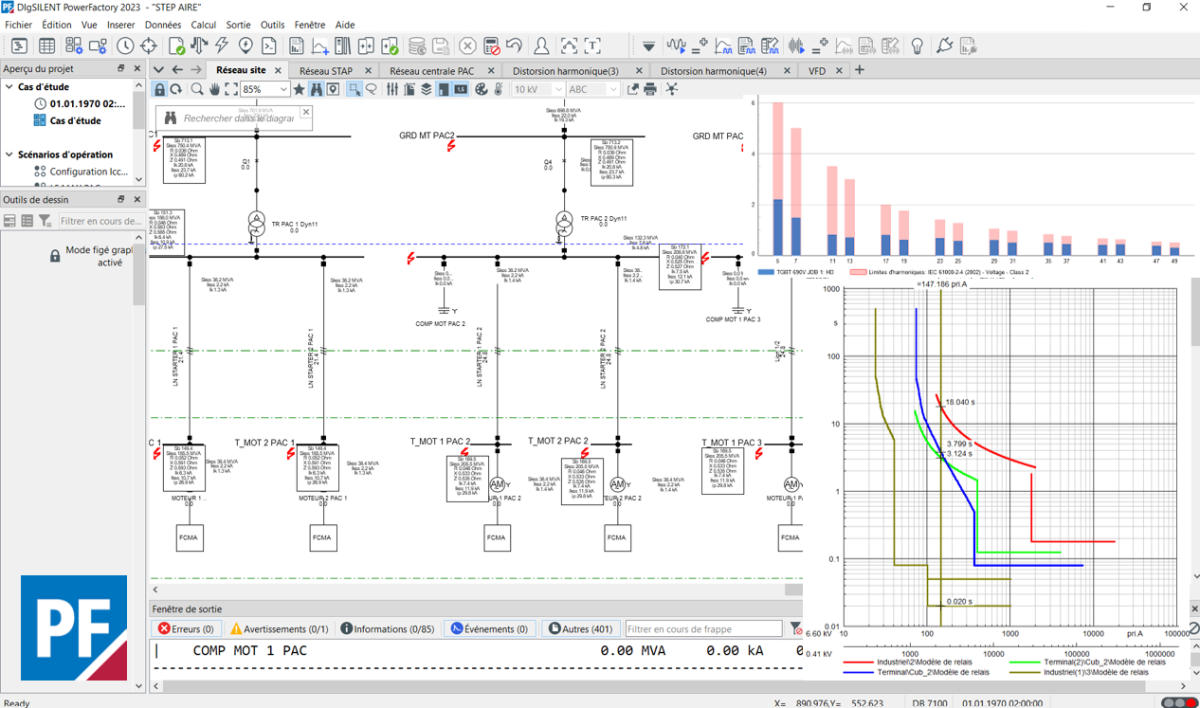Add a new diagram tab with plus button
The height and width of the screenshot is (708, 1200).
tap(859, 70)
